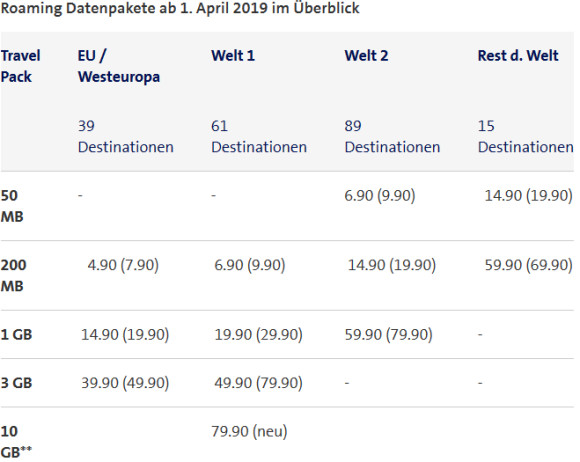Click the Welt 2 column header
Viewport: 580px width, 462px height.
coord(366,56)
